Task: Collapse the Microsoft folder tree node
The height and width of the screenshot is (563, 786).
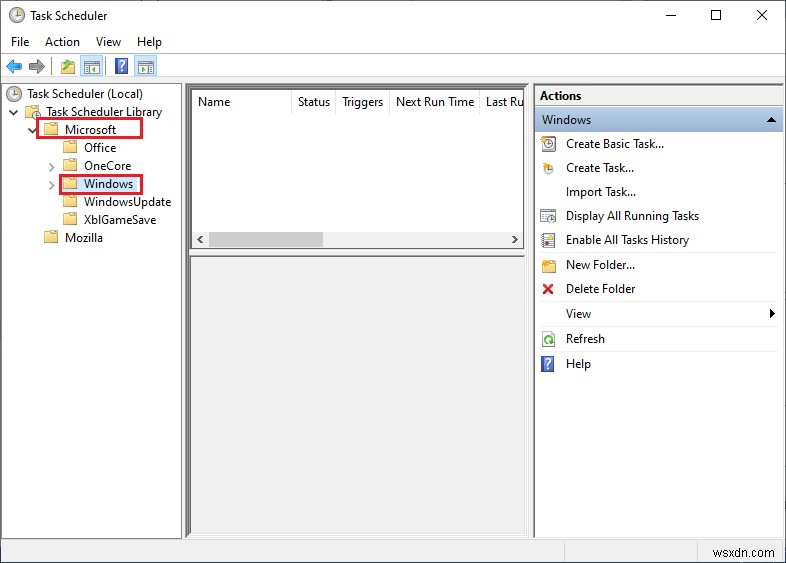Action: pyautogui.click(x=33, y=130)
